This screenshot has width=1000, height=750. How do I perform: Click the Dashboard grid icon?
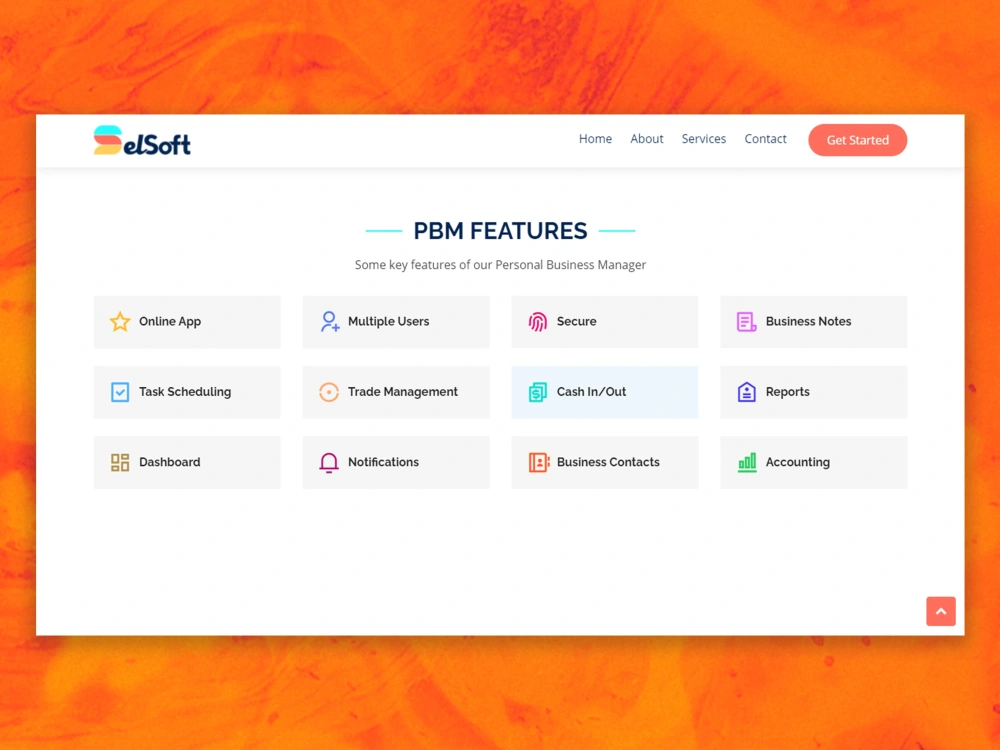(x=120, y=462)
